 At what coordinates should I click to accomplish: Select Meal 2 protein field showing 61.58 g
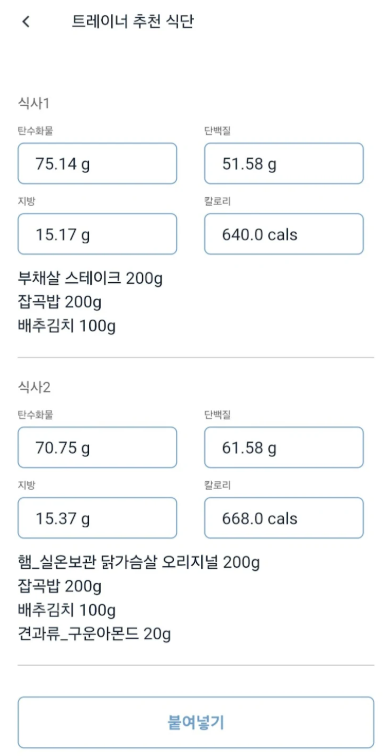click(x=284, y=447)
